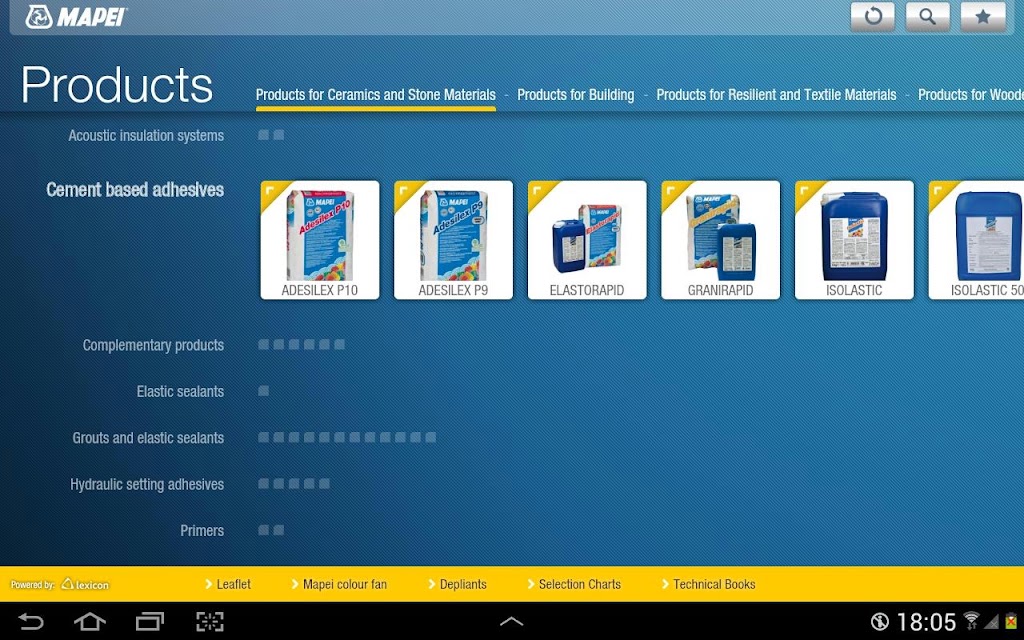1024x640 pixels.
Task: Open the ISOLASTIC 50 product card
Action: coord(976,240)
